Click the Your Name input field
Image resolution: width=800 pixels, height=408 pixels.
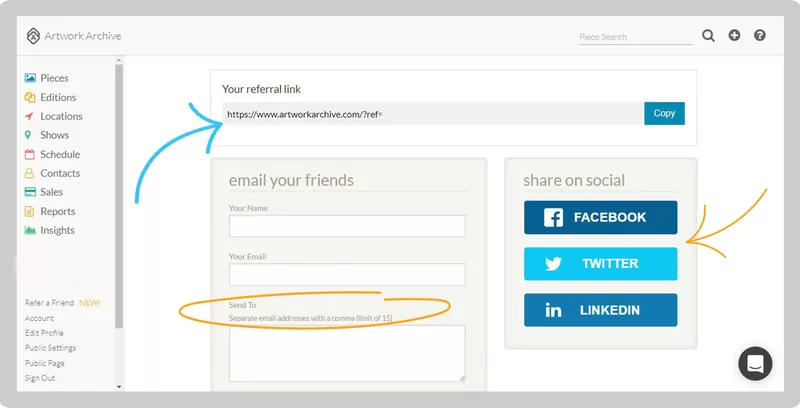click(347, 226)
